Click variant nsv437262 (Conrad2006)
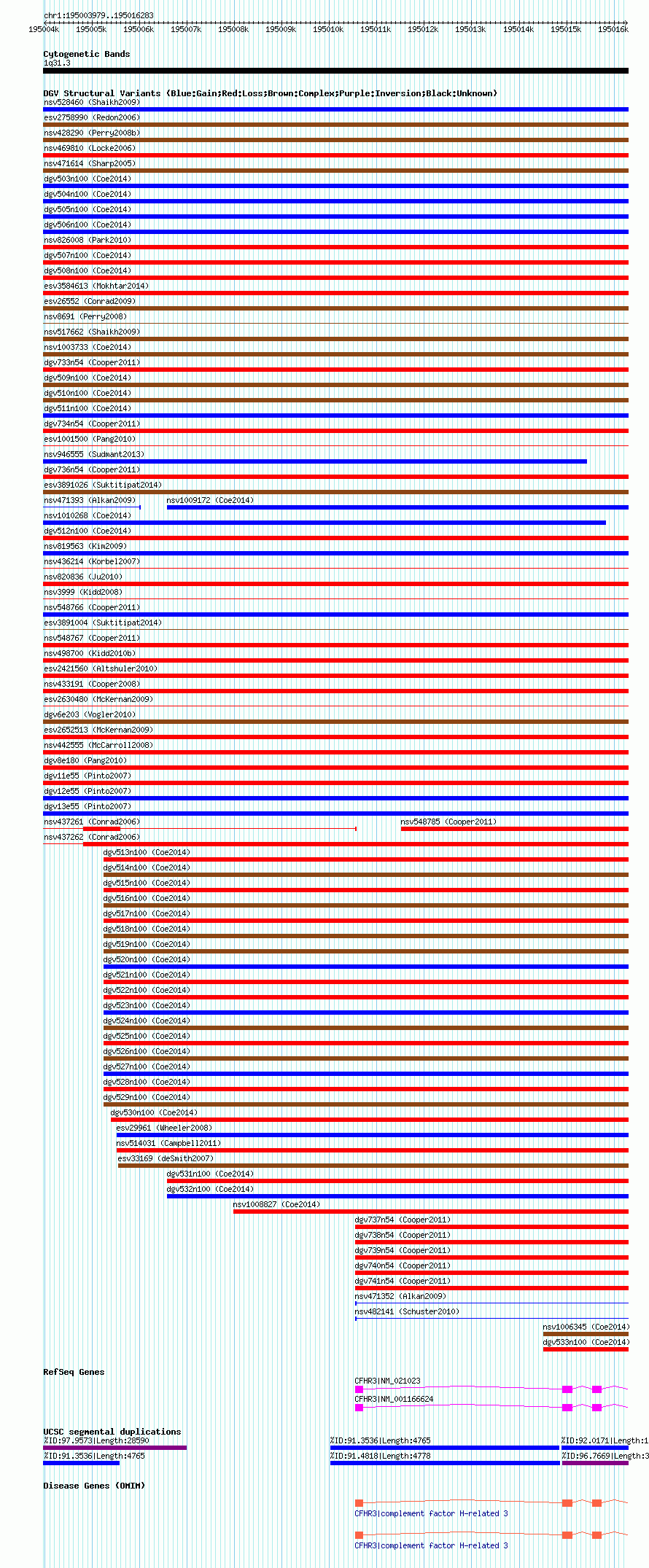Viewport: 649px width, 1568px height. [91, 837]
